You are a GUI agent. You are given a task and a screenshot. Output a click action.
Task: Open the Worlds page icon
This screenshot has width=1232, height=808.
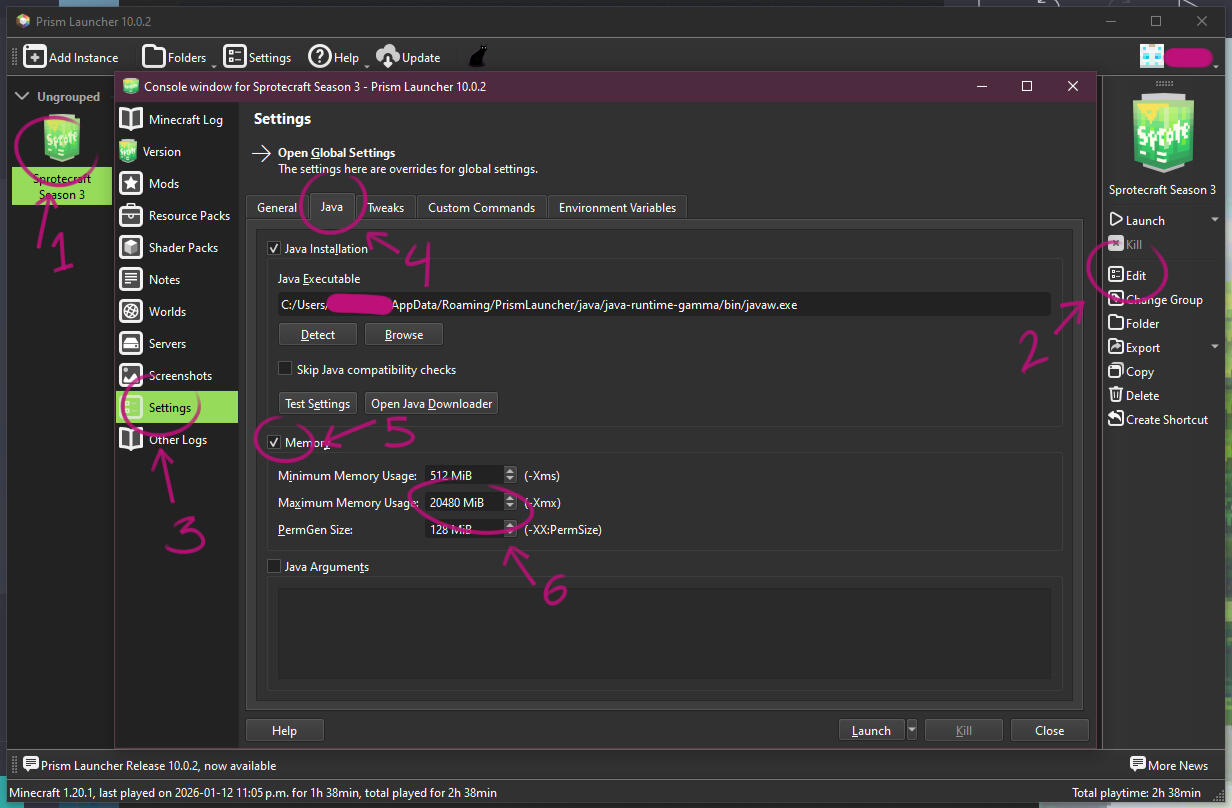130,312
